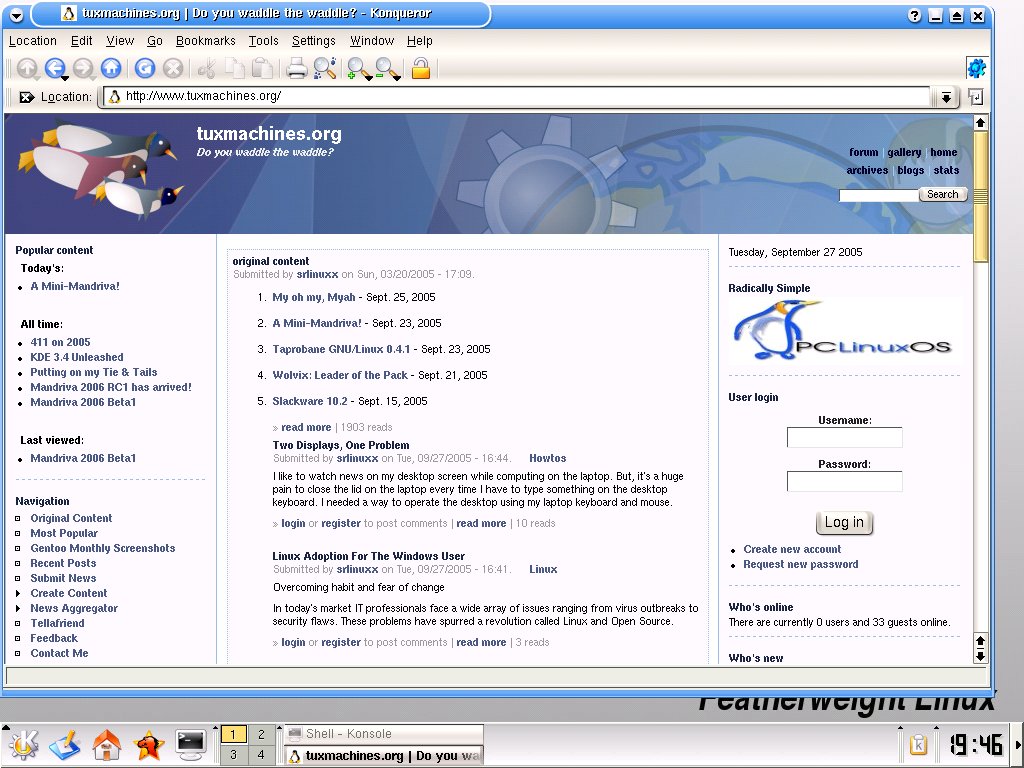This screenshot has width=1024, height=768.
Task: Open the Location menu
Action: (x=33, y=40)
